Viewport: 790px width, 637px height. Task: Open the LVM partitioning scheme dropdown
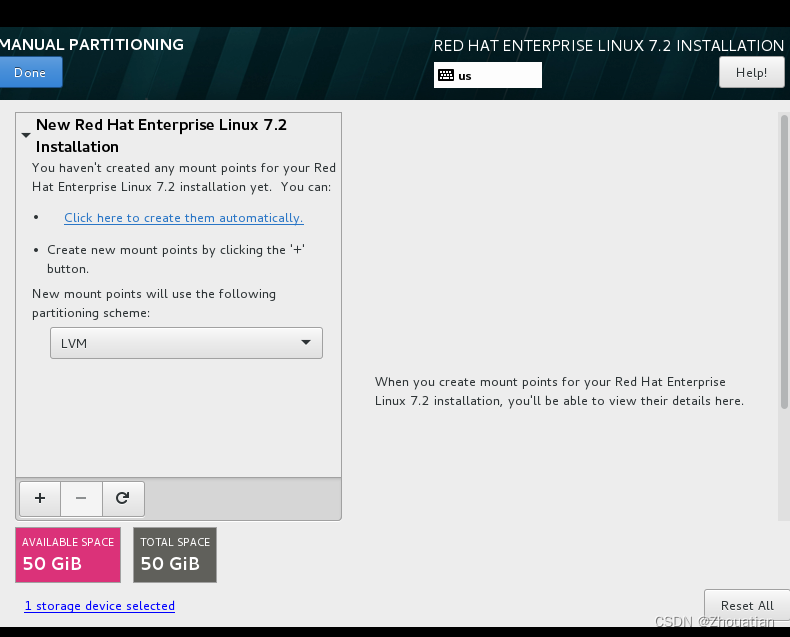[186, 343]
